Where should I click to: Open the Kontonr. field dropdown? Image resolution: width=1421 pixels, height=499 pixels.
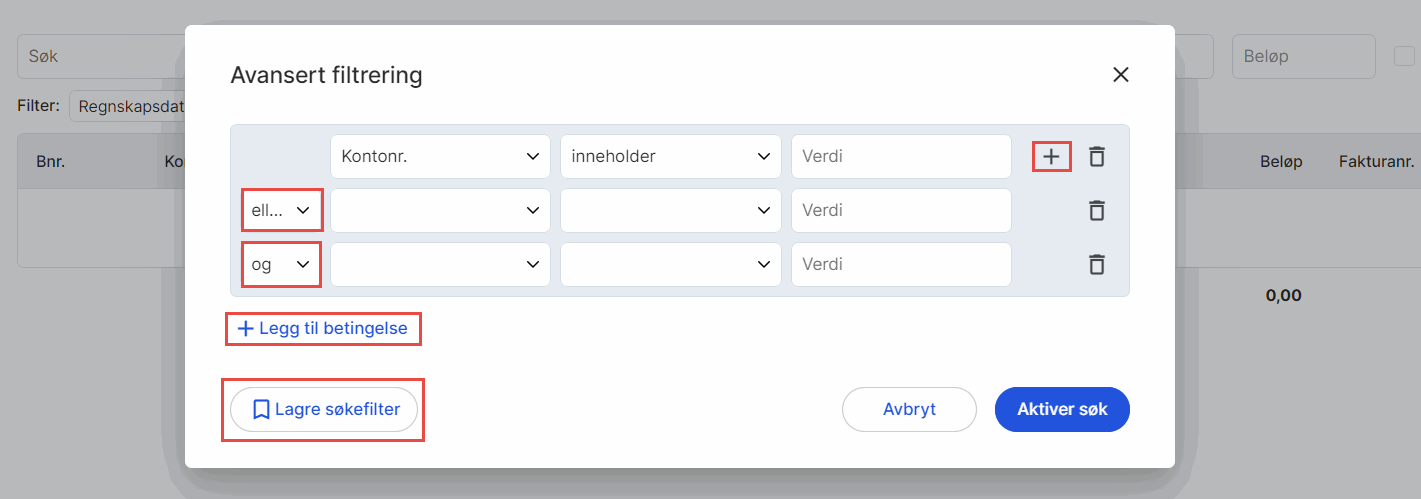point(440,157)
